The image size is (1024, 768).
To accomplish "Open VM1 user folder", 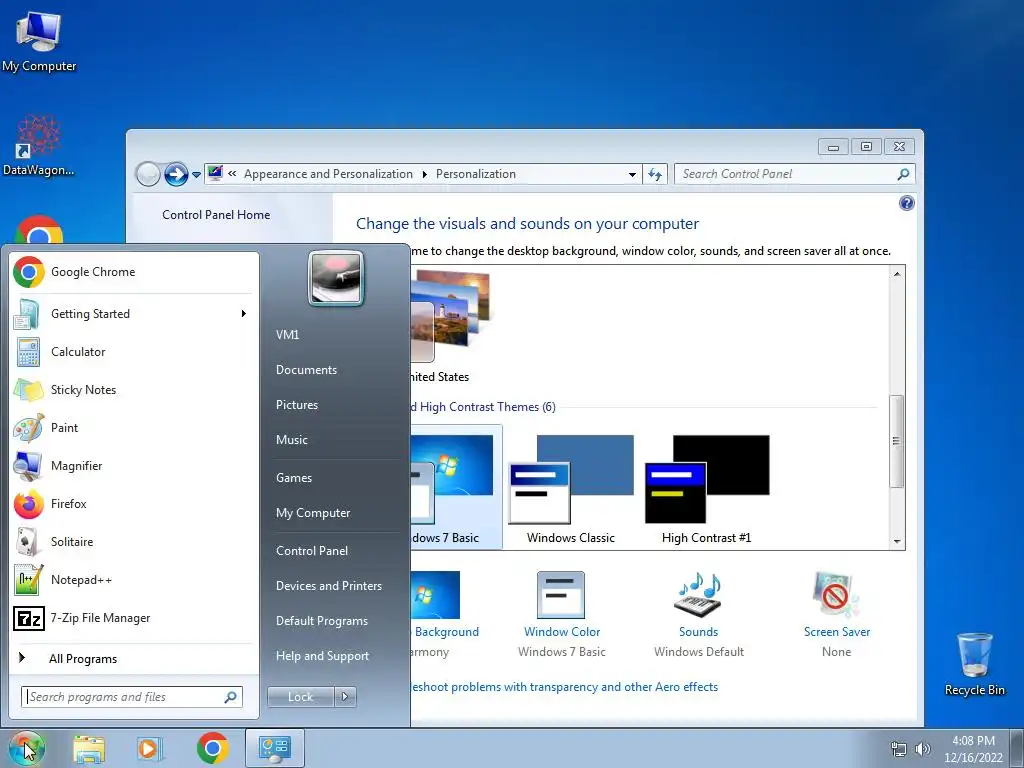I will pos(287,334).
